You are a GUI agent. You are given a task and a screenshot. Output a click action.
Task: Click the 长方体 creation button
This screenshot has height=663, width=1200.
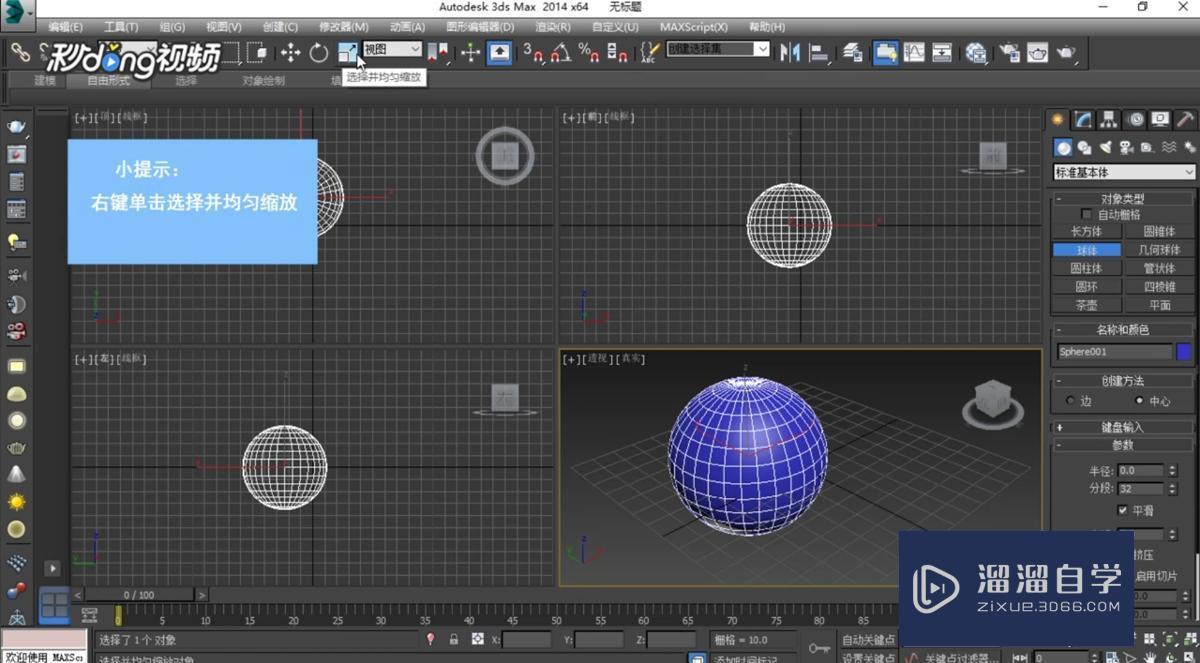[1087, 231]
